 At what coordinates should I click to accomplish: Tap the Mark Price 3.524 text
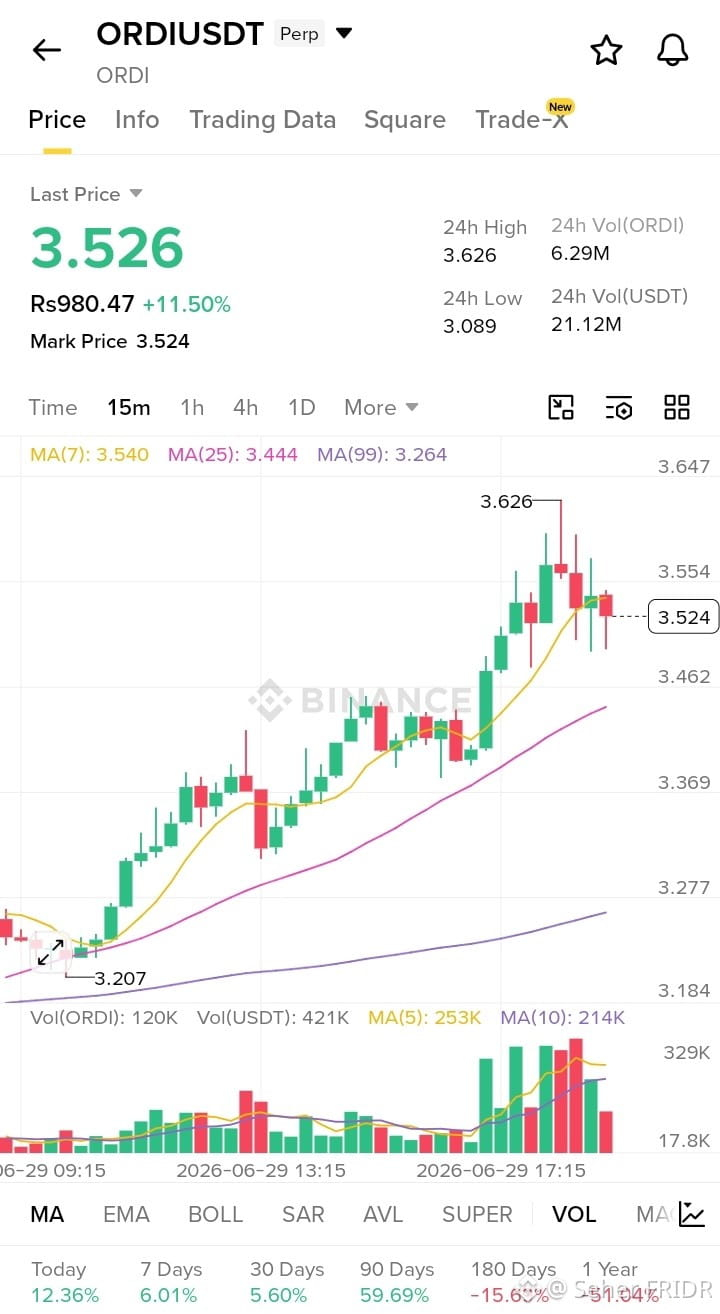110,341
